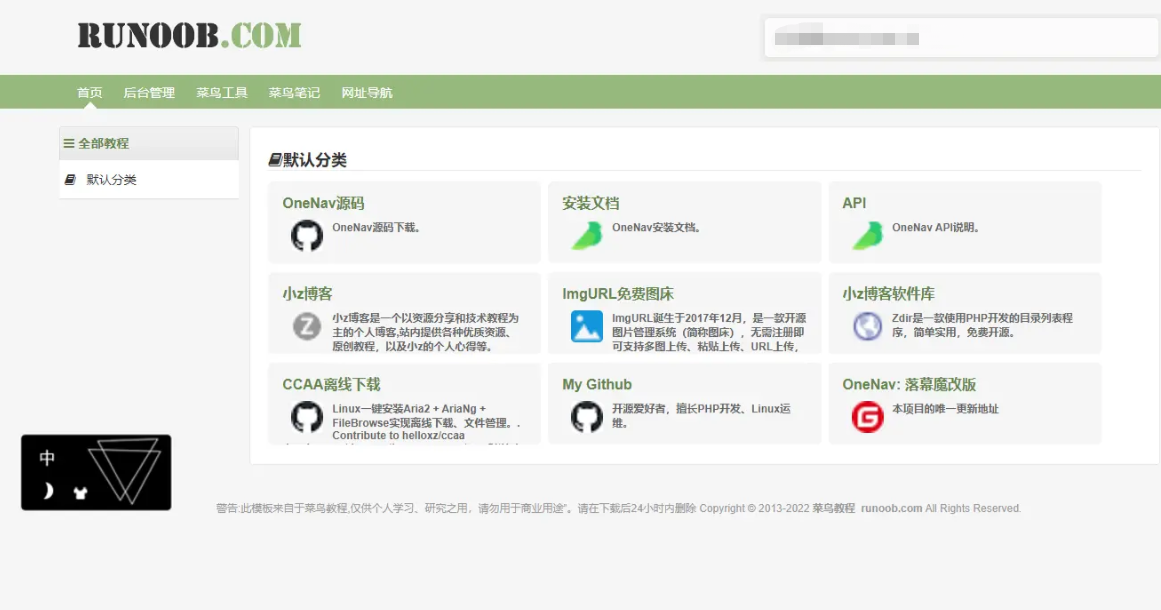
Task: Click the blue picture icon of ImgURL免费图库
Action: pyautogui.click(x=587, y=326)
